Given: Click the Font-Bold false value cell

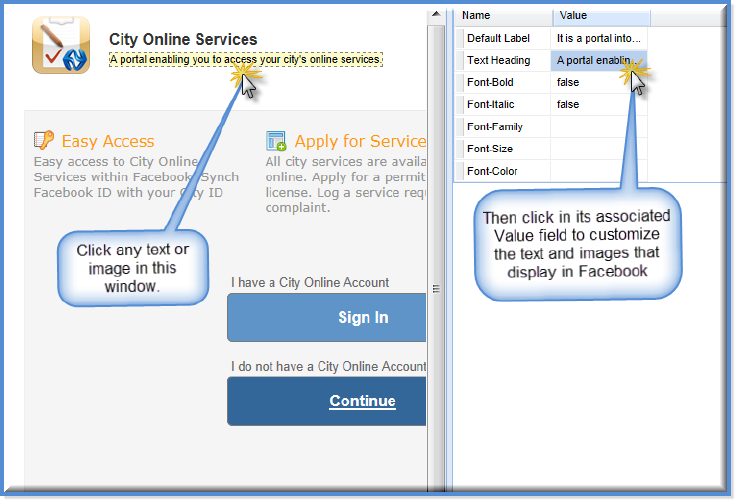Looking at the screenshot, I should (x=599, y=82).
